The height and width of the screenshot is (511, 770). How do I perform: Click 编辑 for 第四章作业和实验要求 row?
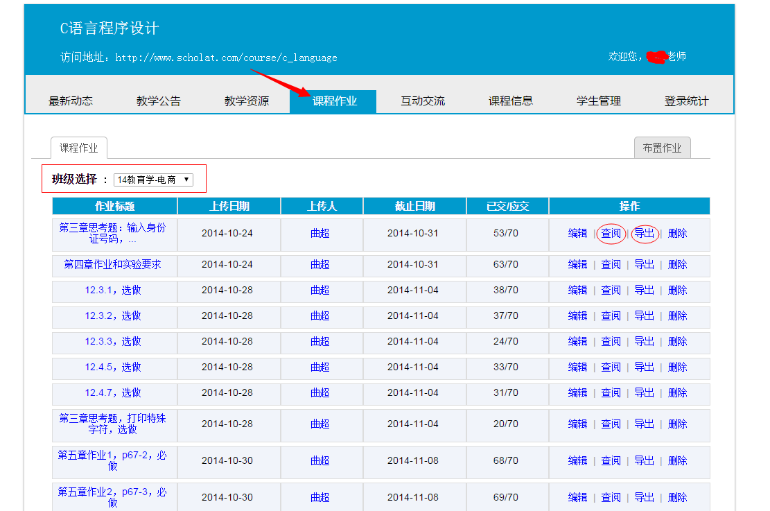578,265
